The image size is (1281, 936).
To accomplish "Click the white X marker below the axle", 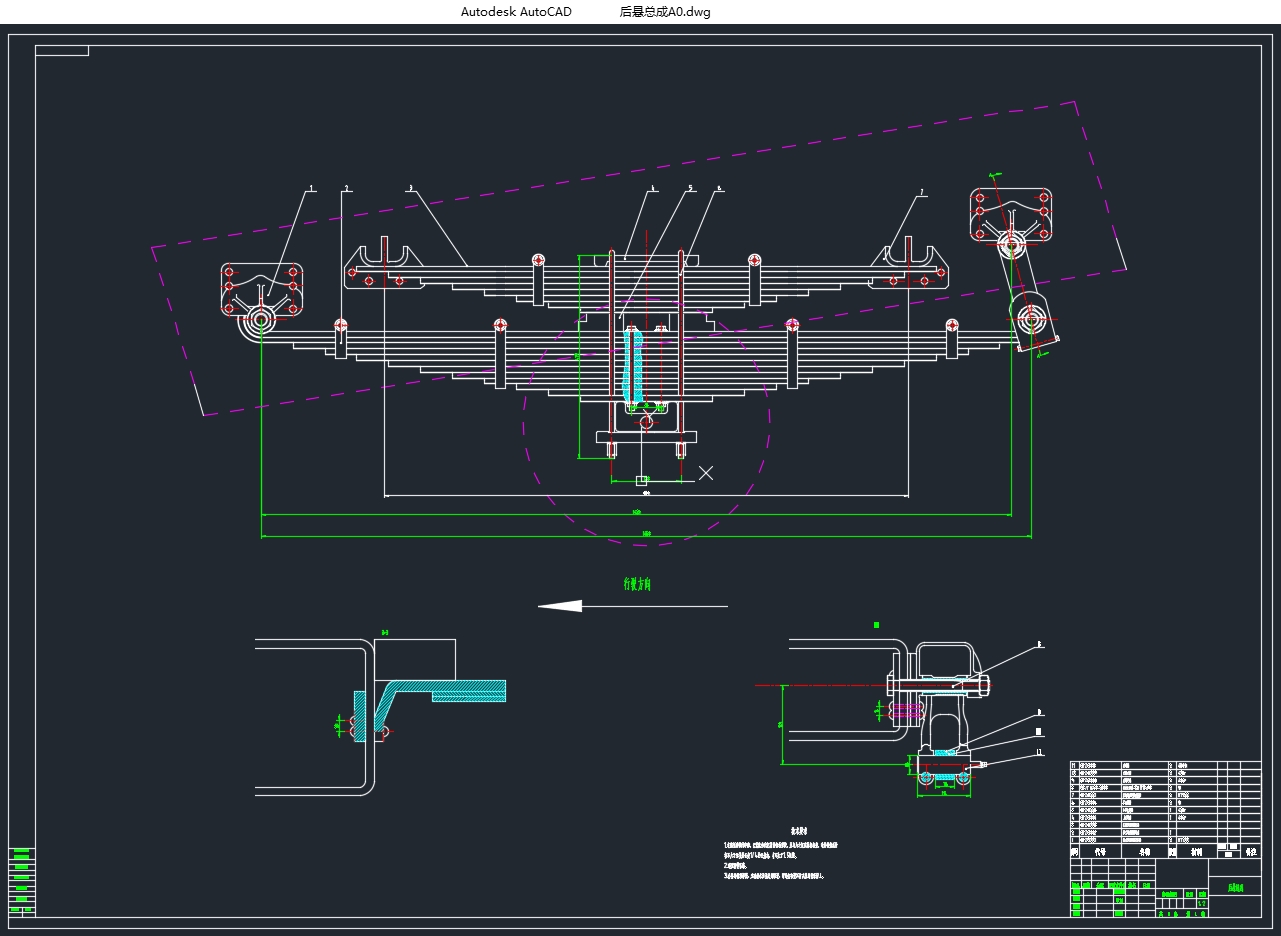I will pyautogui.click(x=706, y=473).
